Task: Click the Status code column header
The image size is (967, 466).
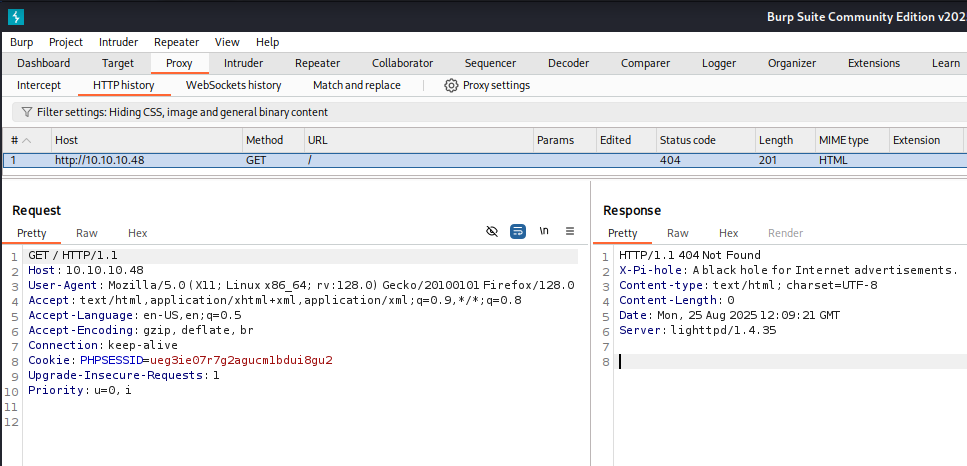Action: [687, 140]
